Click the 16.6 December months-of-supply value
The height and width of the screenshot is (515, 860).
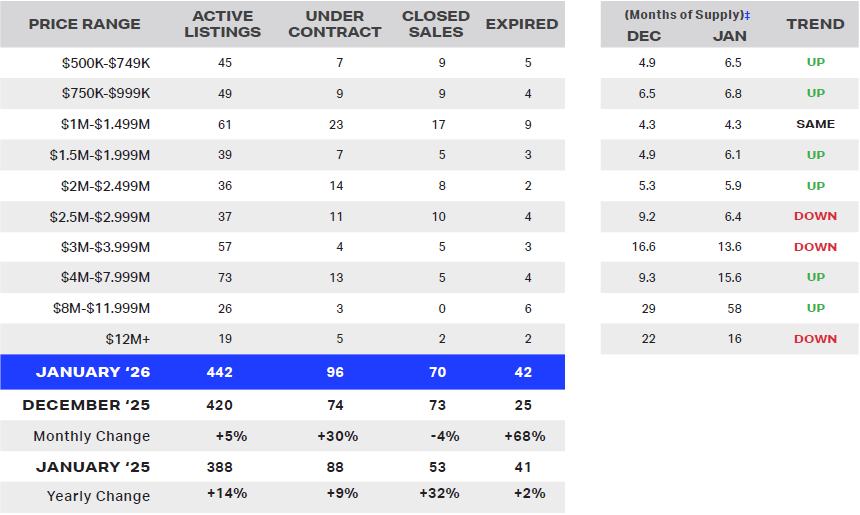click(x=644, y=247)
